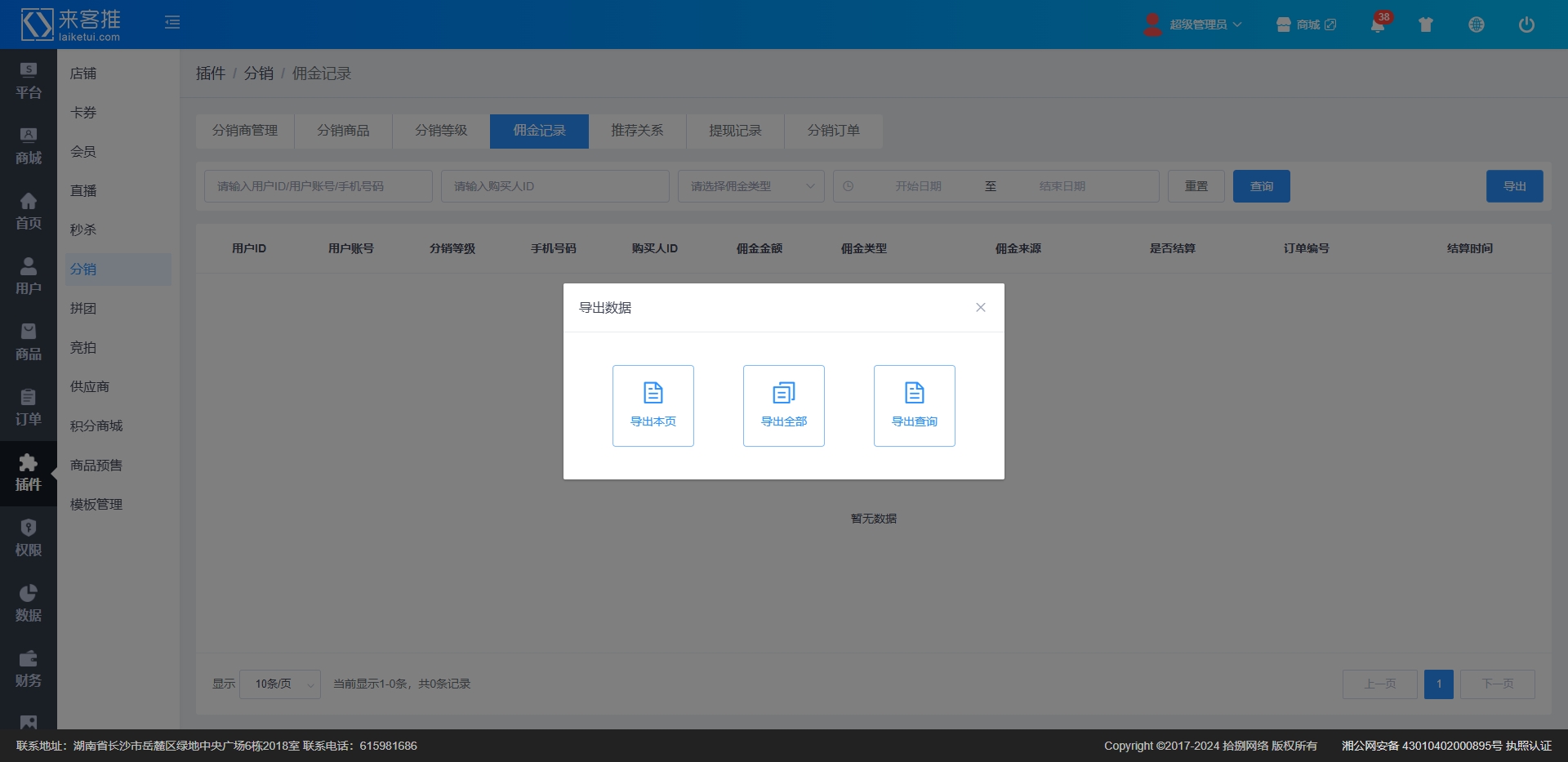Click the 重置 reset button
The width and height of the screenshot is (1568, 762).
pyautogui.click(x=1196, y=186)
